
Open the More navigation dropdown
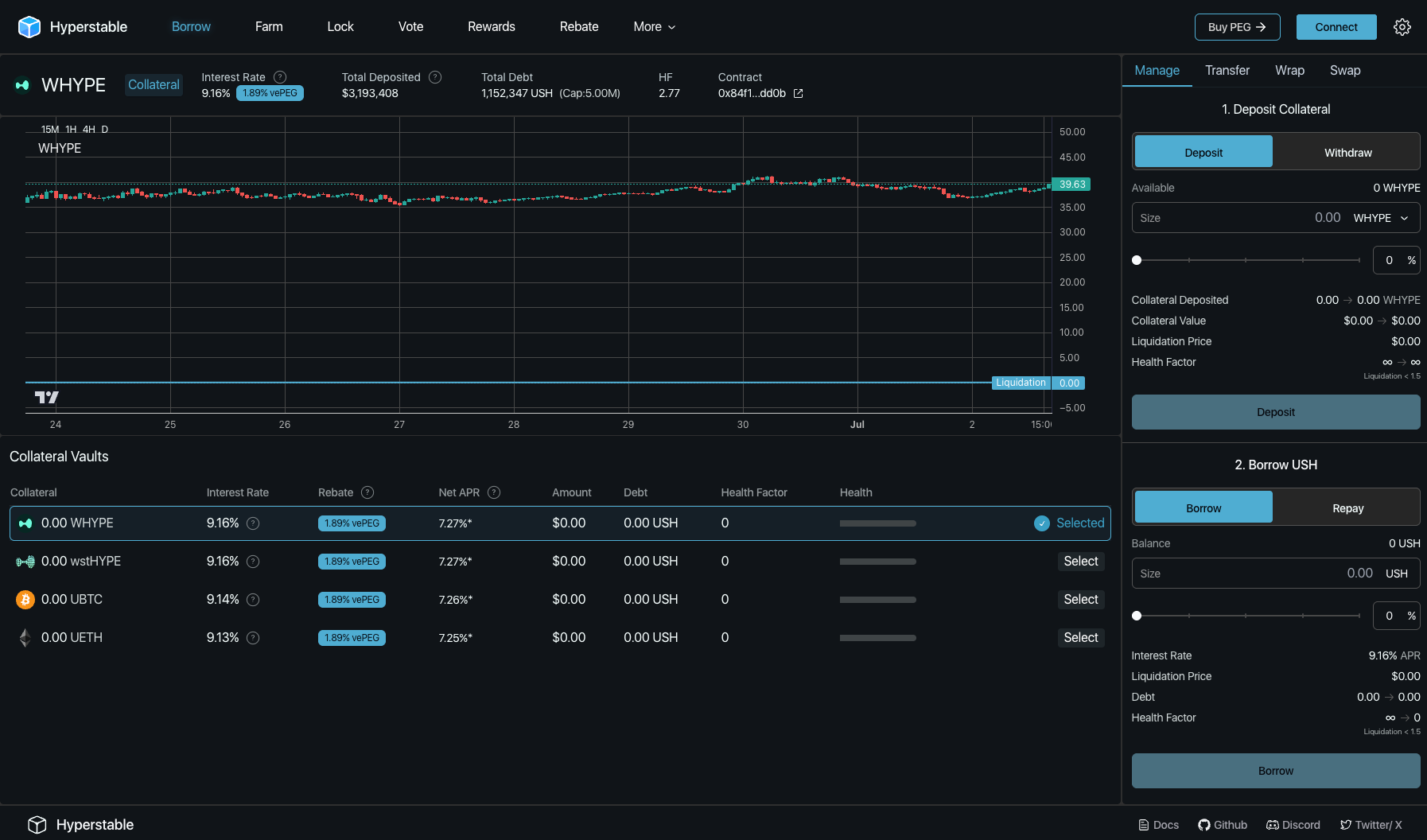coord(653,26)
